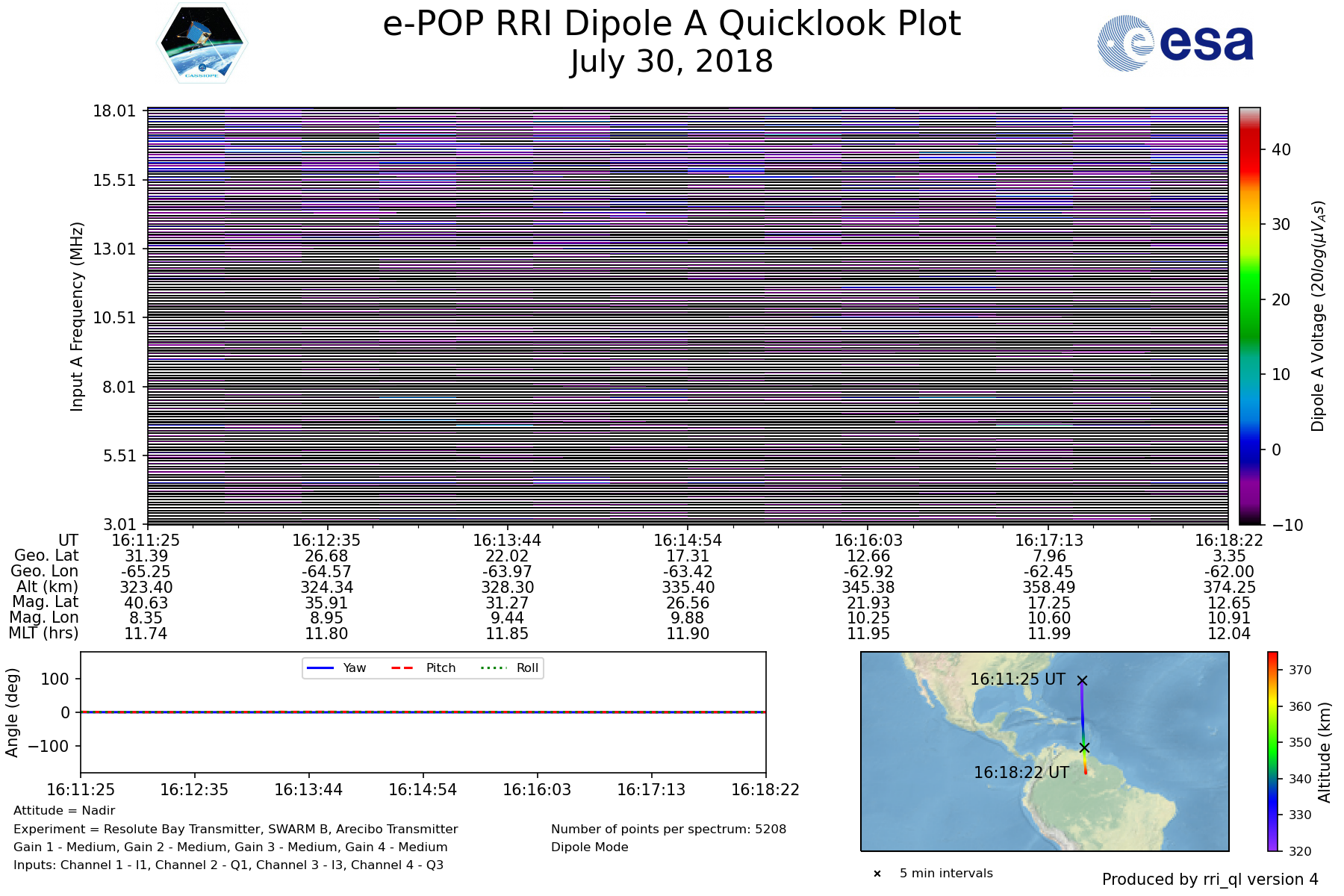
Task: Click the ESA logo
Action: point(1175,44)
